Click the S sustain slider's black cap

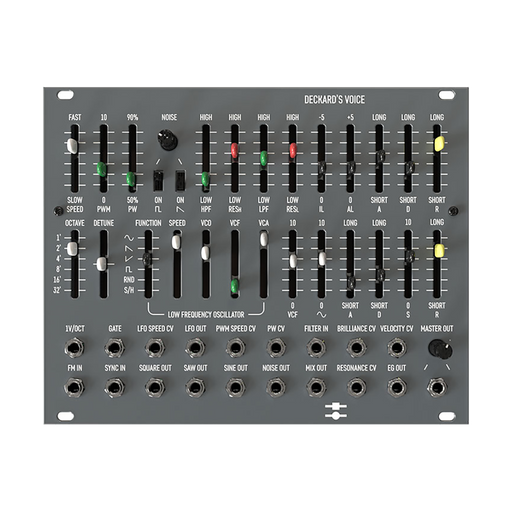(410, 257)
